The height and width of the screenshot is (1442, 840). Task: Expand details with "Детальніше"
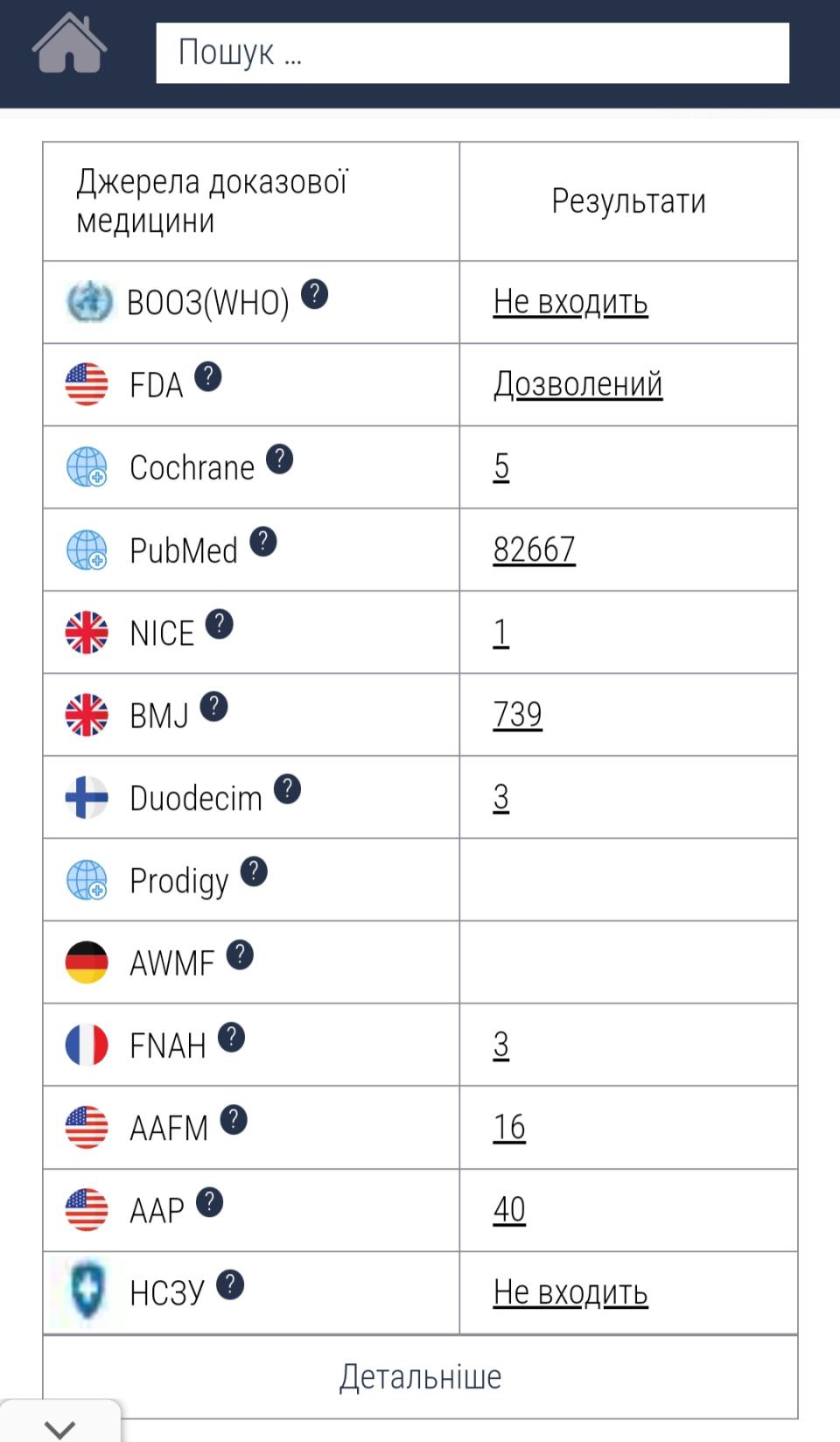point(420,1376)
